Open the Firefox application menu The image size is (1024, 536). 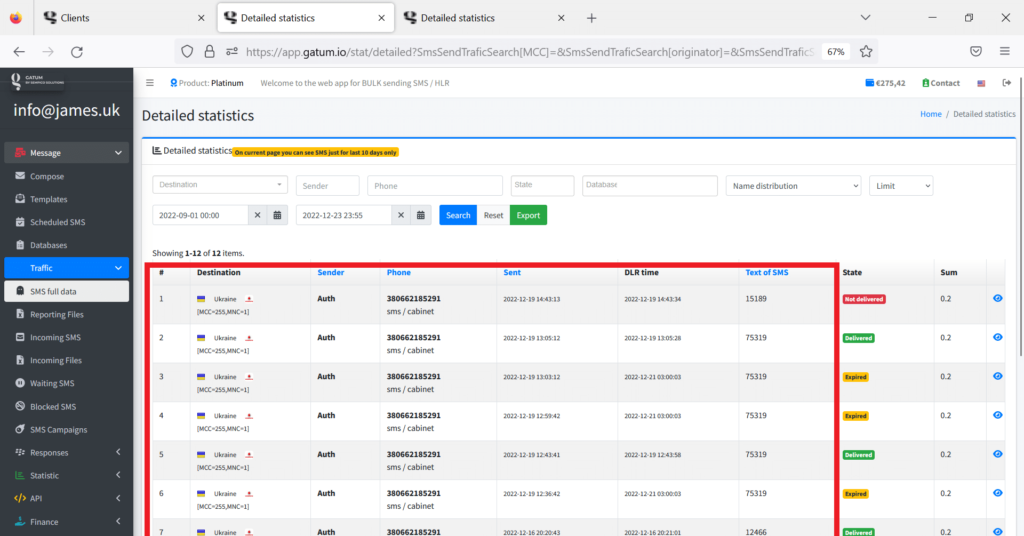pyautogui.click(x=1004, y=52)
